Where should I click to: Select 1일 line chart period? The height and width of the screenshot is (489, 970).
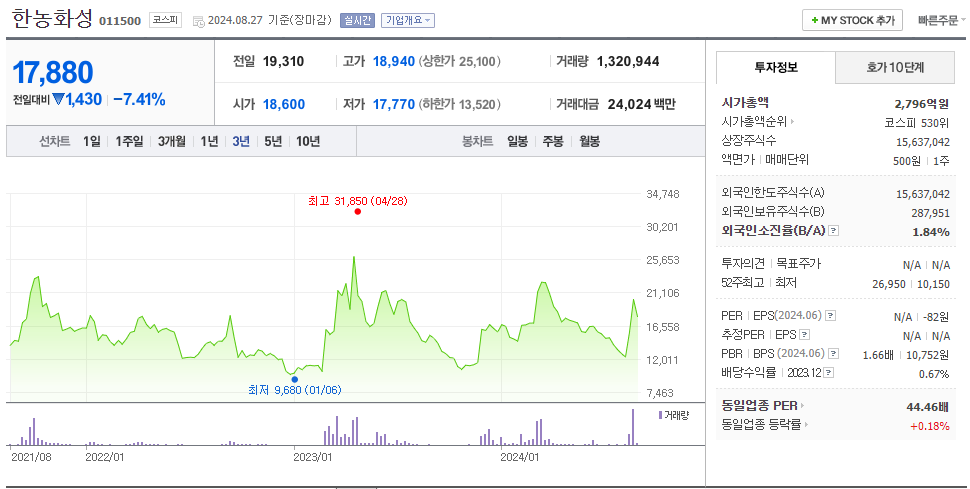[92, 142]
